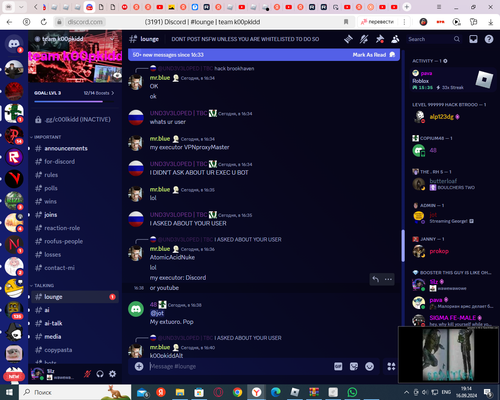Click the перевести translate button

(378, 22)
